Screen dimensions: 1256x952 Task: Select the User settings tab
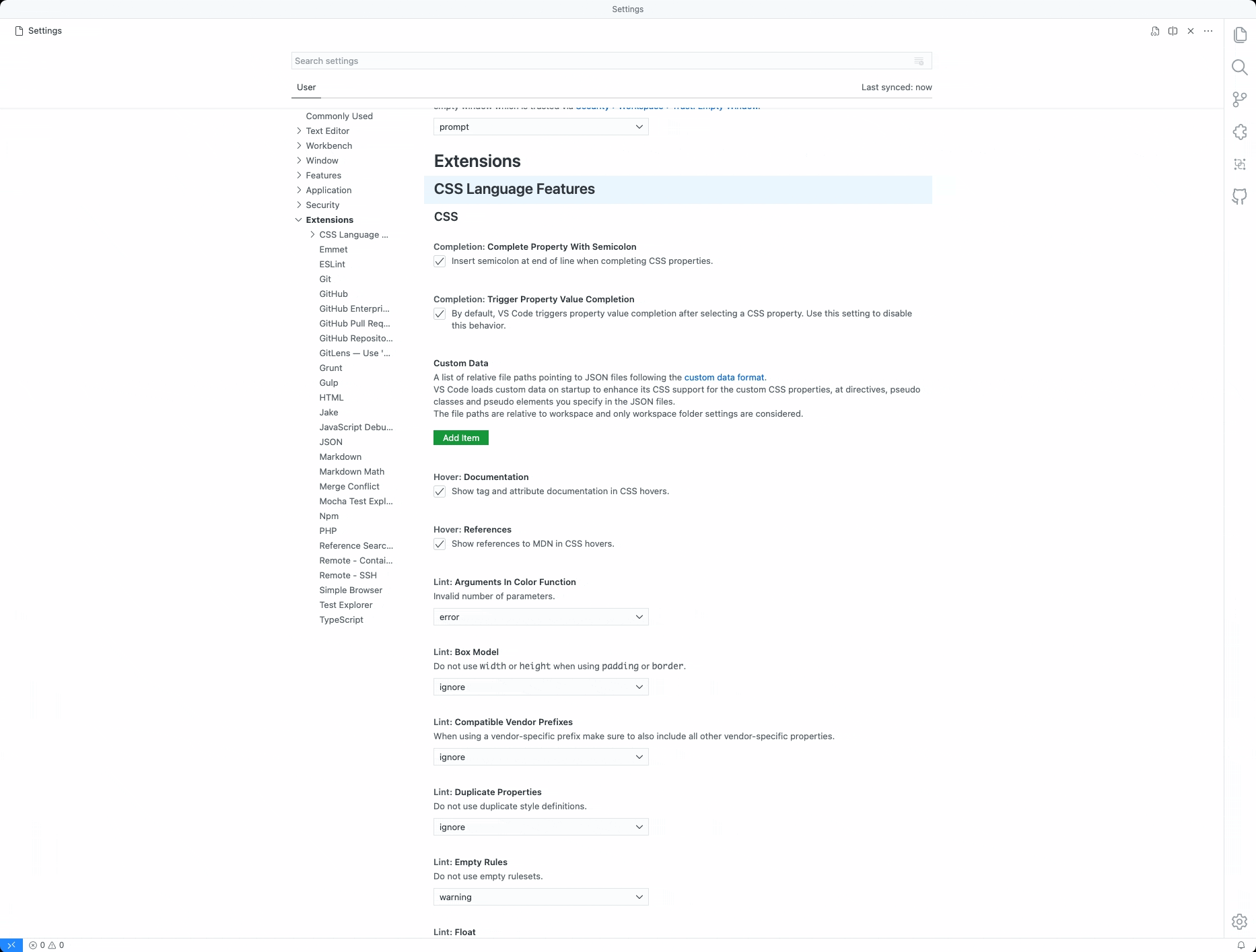(306, 88)
